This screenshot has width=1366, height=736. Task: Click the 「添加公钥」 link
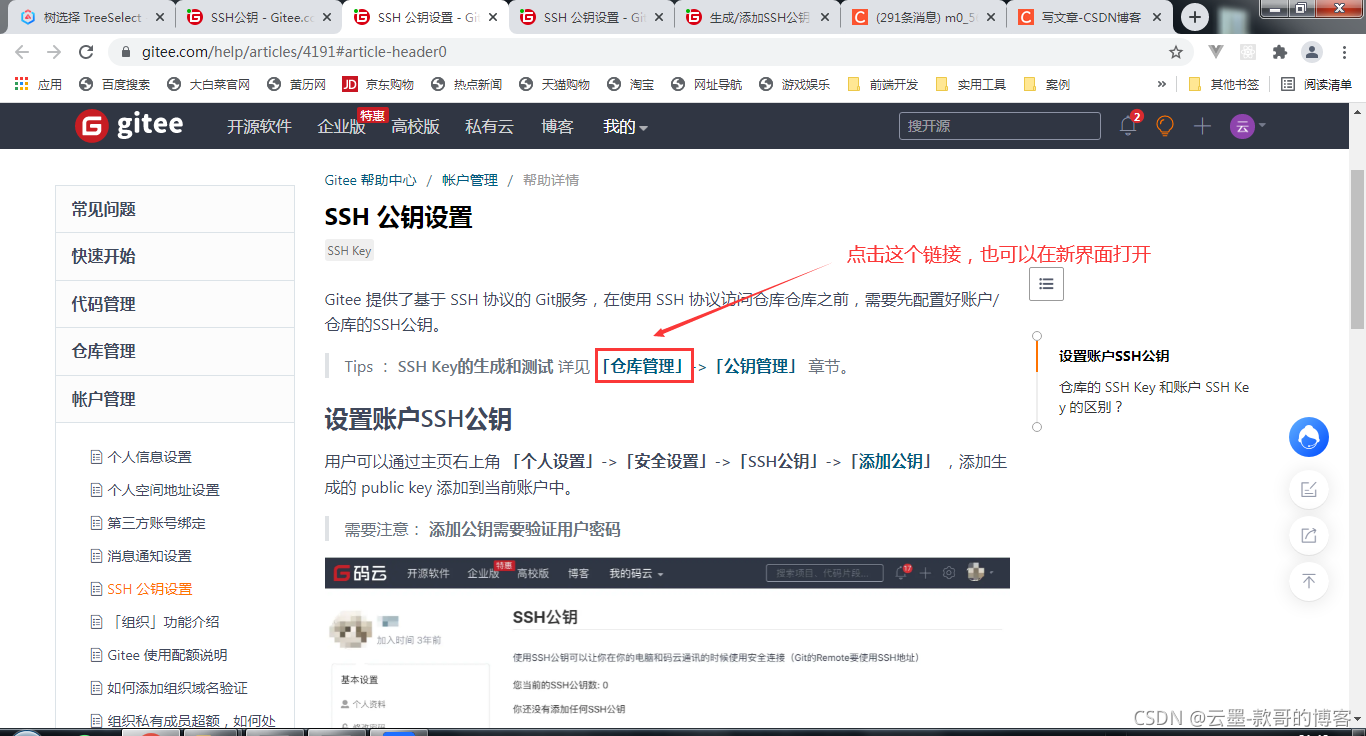(x=893, y=461)
